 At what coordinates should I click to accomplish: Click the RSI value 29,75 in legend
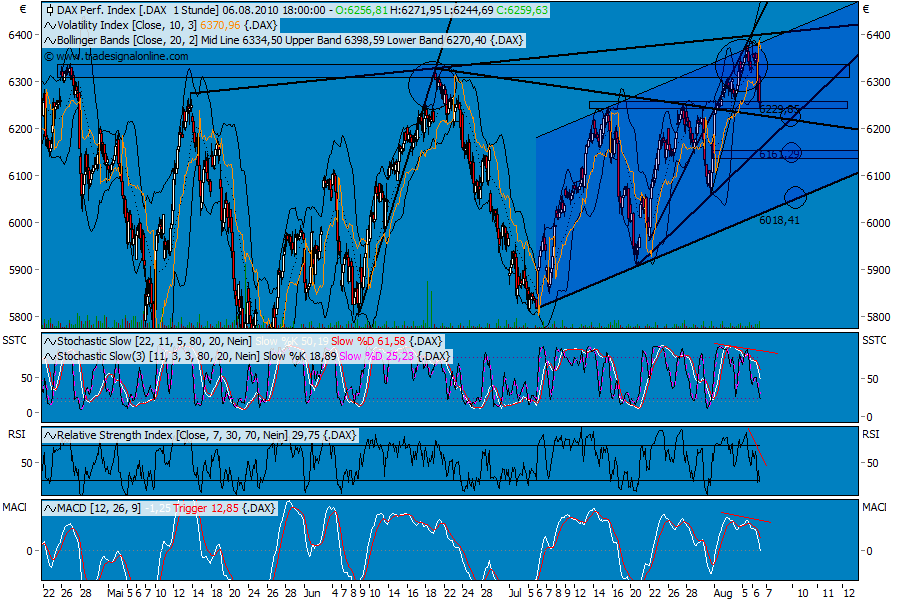tap(305, 436)
